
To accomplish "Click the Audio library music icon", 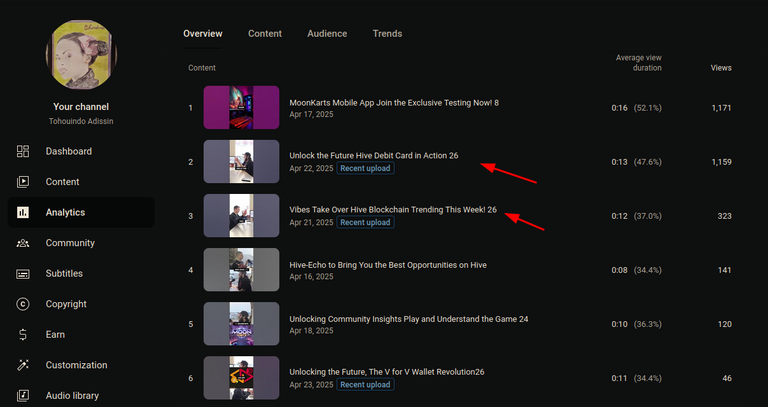I will (x=23, y=395).
